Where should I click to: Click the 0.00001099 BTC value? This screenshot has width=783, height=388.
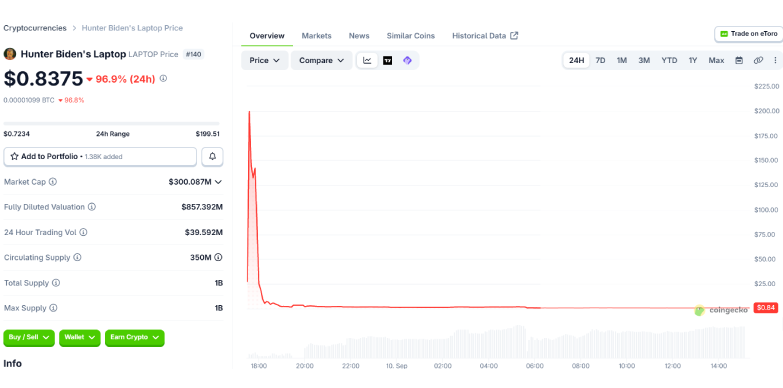coord(29,100)
